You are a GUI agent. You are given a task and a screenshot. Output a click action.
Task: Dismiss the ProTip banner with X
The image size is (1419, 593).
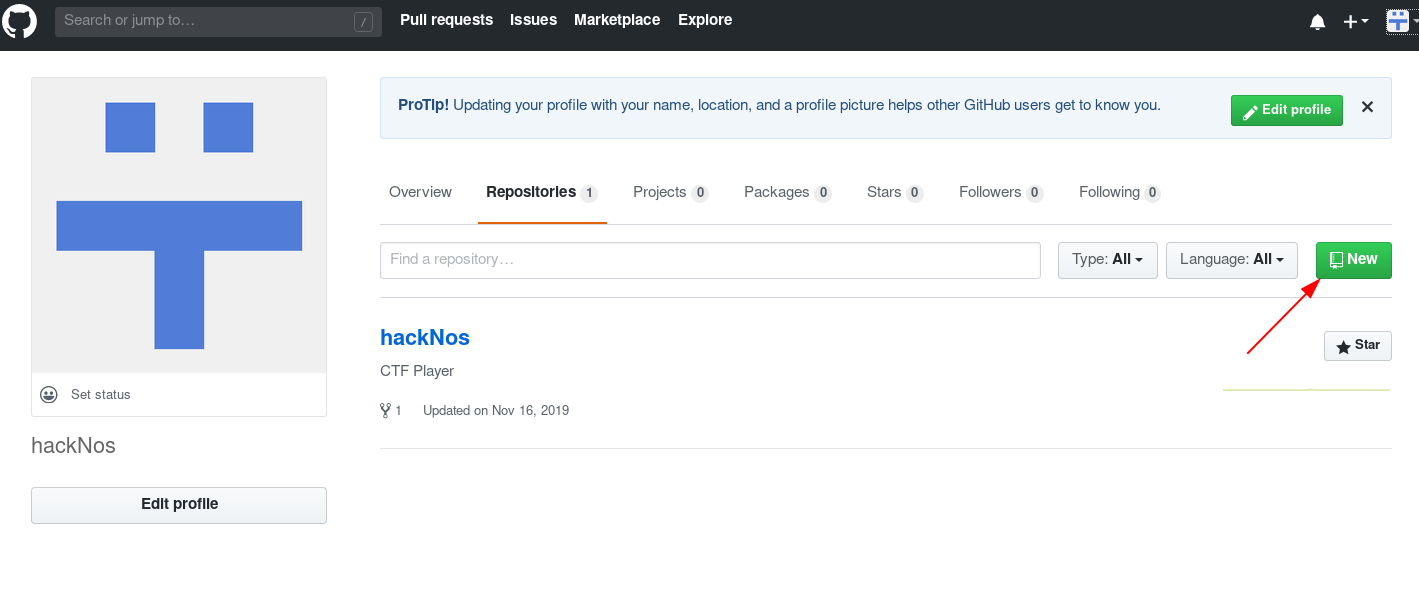pyautogui.click(x=1367, y=107)
